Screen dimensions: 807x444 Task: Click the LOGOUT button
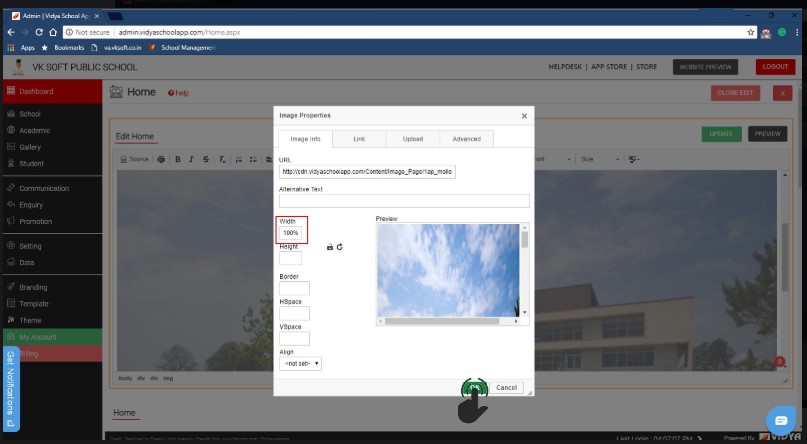pyautogui.click(x=775, y=67)
